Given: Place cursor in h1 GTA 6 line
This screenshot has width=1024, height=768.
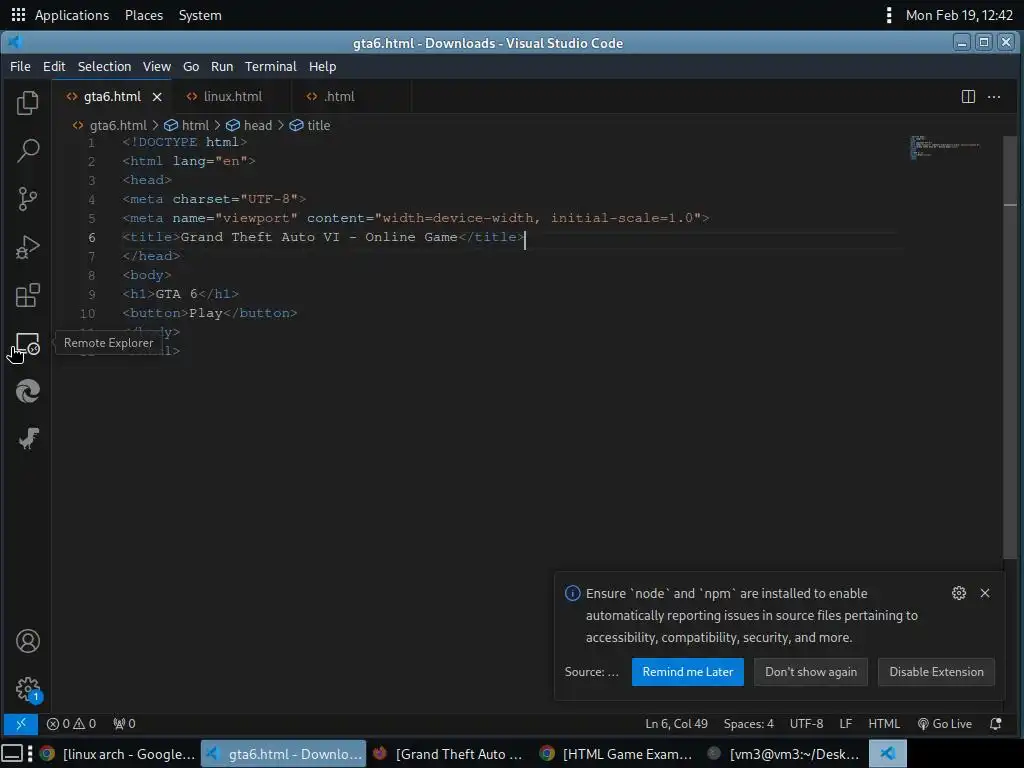Looking at the screenshot, I should [x=180, y=294].
